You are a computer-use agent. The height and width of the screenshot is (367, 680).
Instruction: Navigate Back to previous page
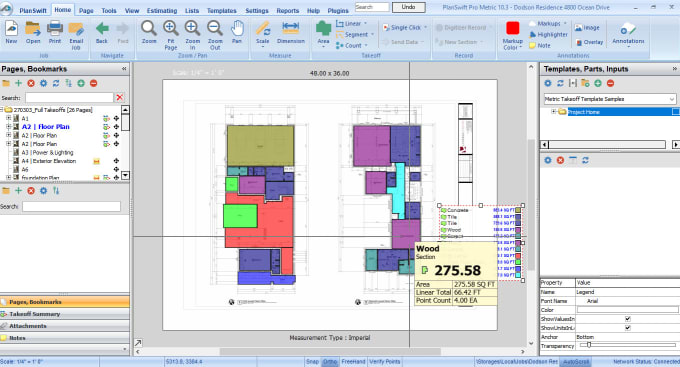pyautogui.click(x=102, y=33)
